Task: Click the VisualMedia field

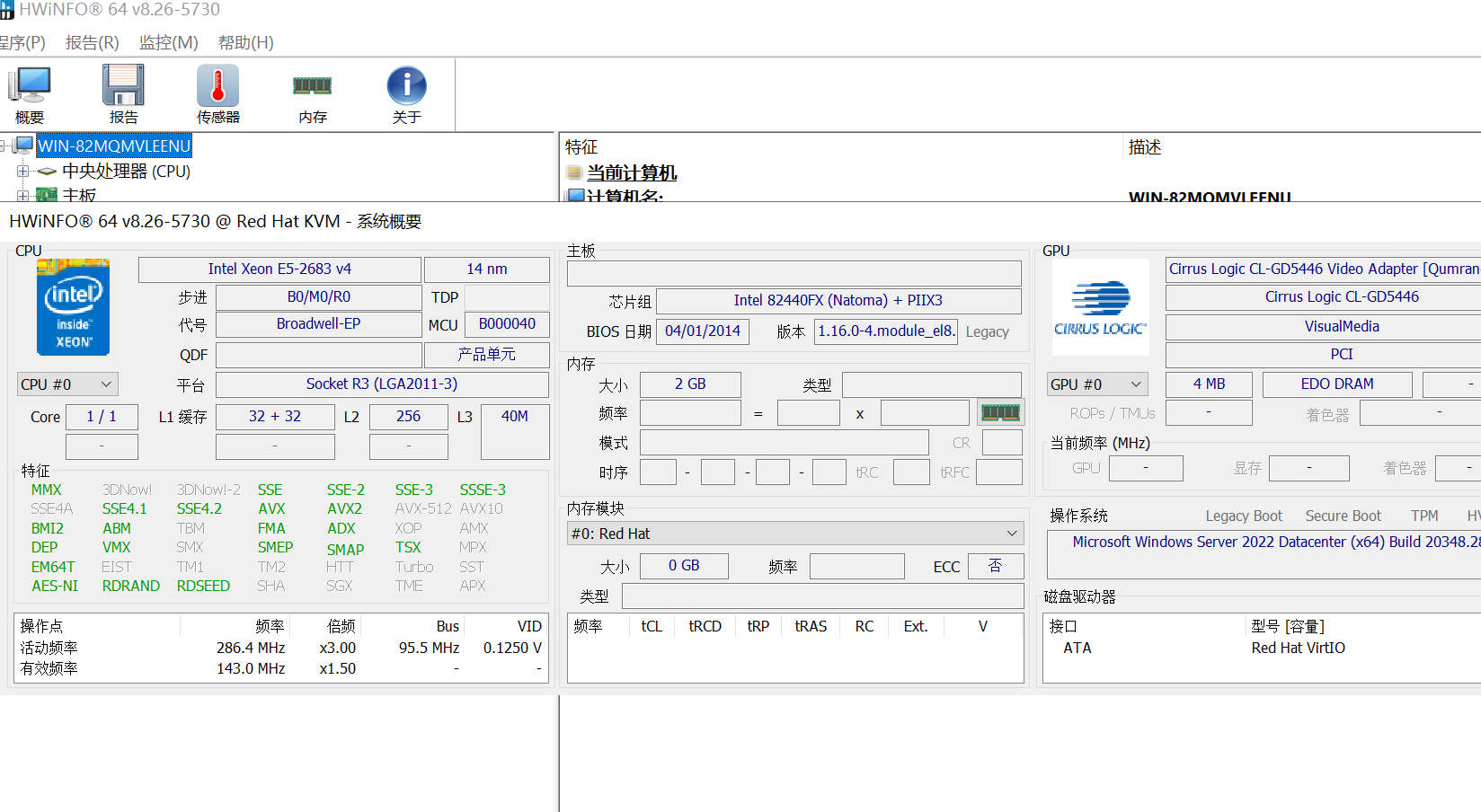Action: pyautogui.click(x=1324, y=327)
